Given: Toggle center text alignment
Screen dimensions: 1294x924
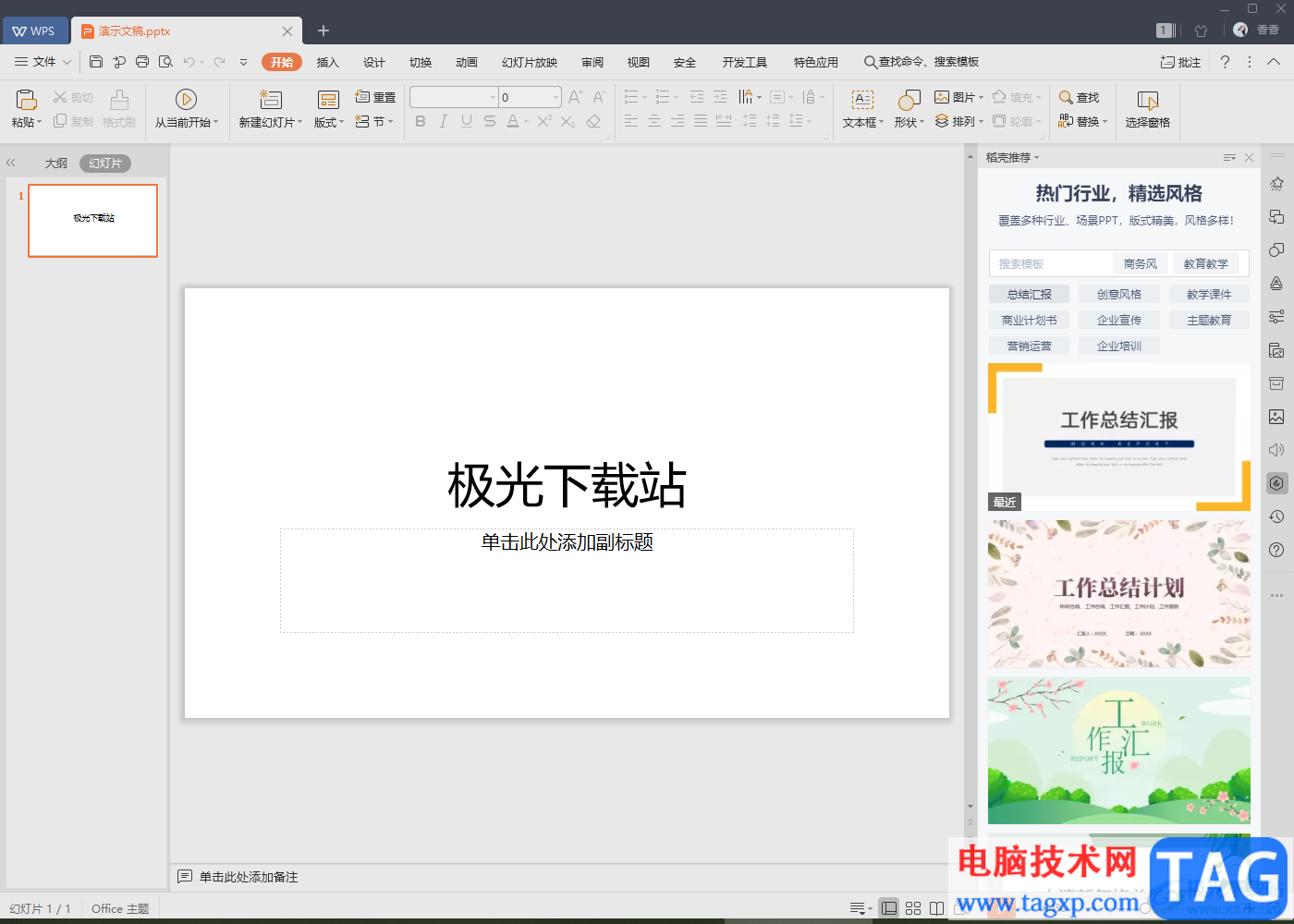Looking at the screenshot, I should pyautogui.click(x=654, y=121).
